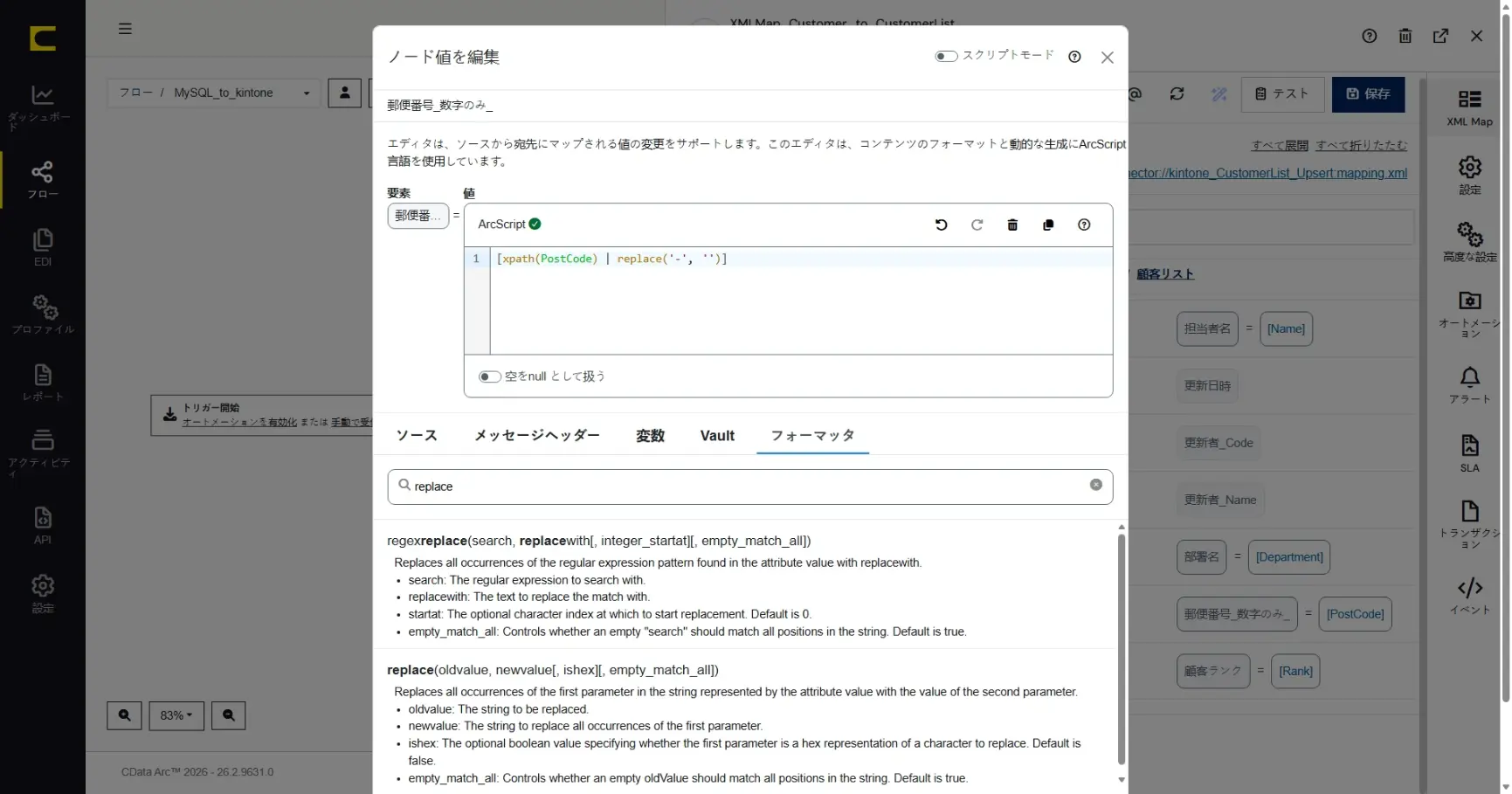Click the 顧客リスト link
This screenshot has height=794, width=1512.
(1165, 273)
